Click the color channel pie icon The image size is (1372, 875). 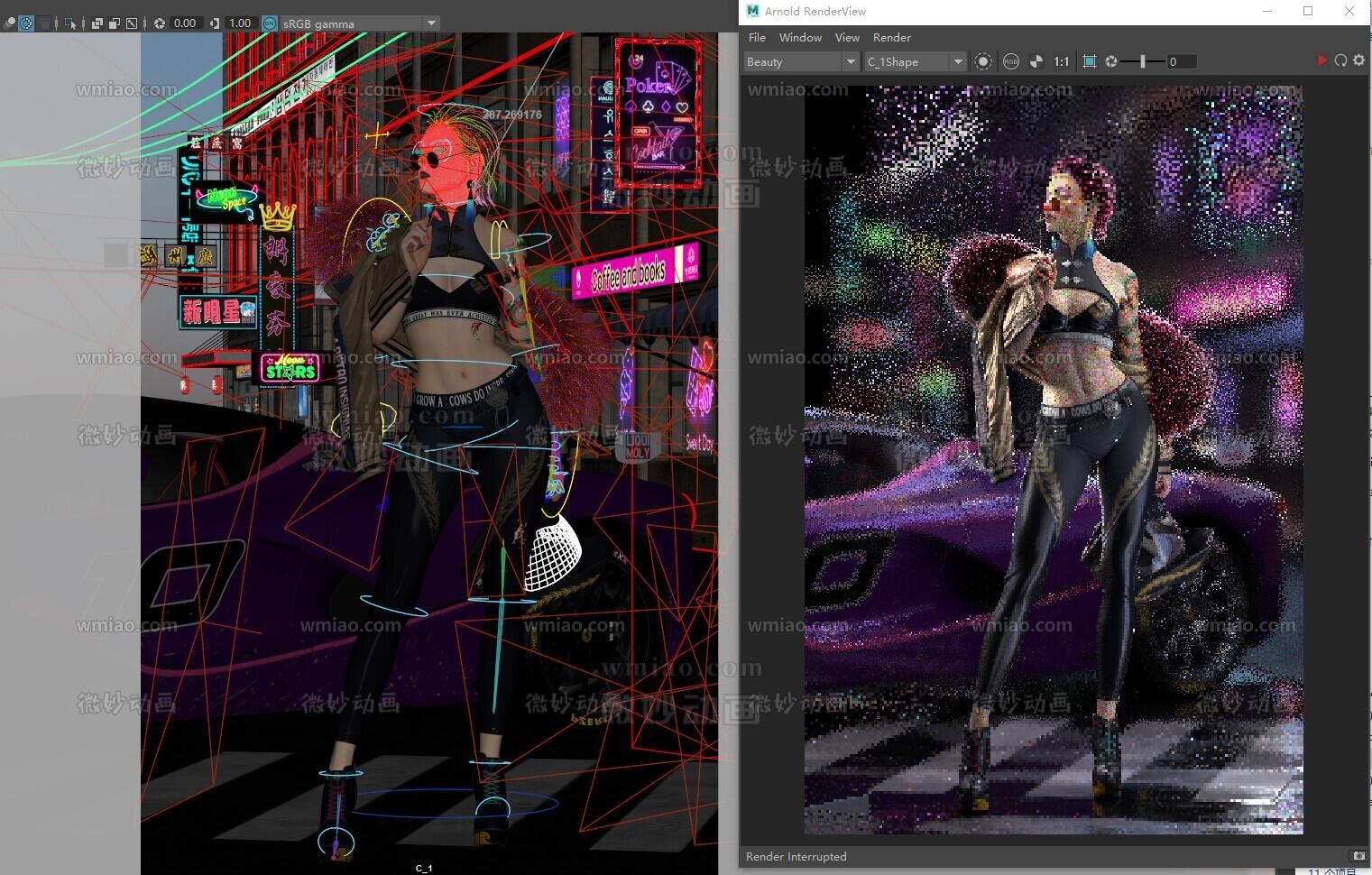point(1036,61)
